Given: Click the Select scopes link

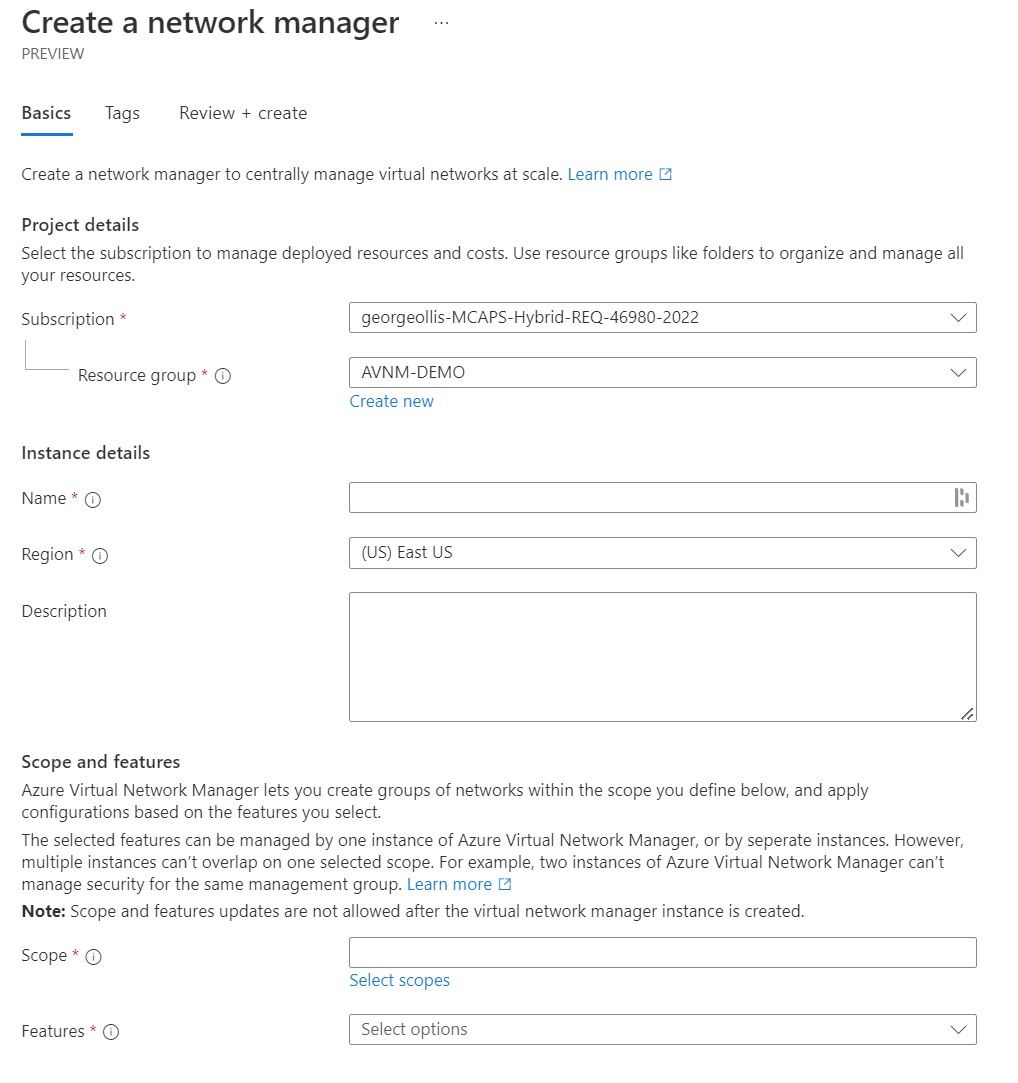Looking at the screenshot, I should click(399, 980).
